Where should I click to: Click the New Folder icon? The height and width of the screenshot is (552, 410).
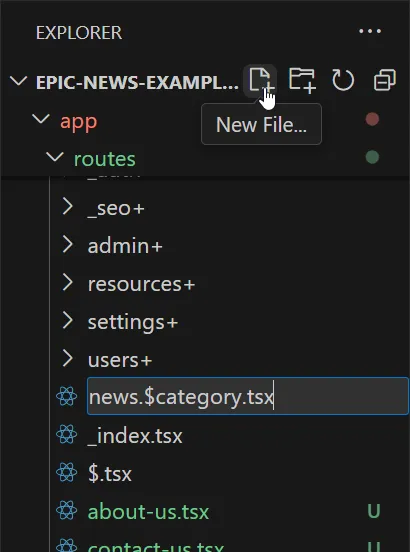(x=302, y=81)
